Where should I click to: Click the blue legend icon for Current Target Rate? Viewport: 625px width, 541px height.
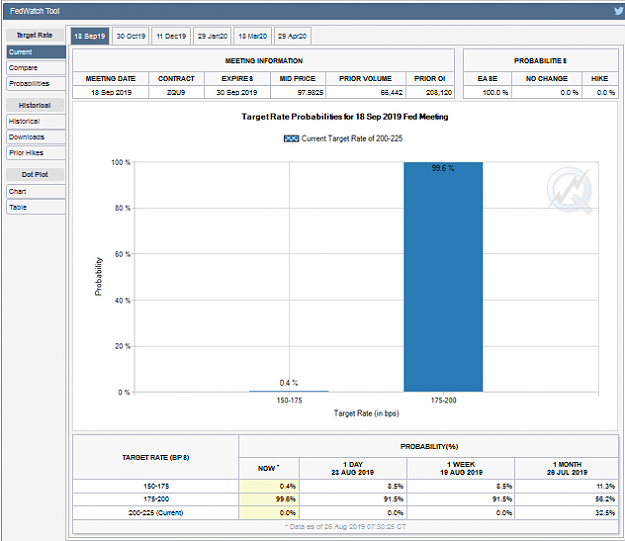pos(291,139)
